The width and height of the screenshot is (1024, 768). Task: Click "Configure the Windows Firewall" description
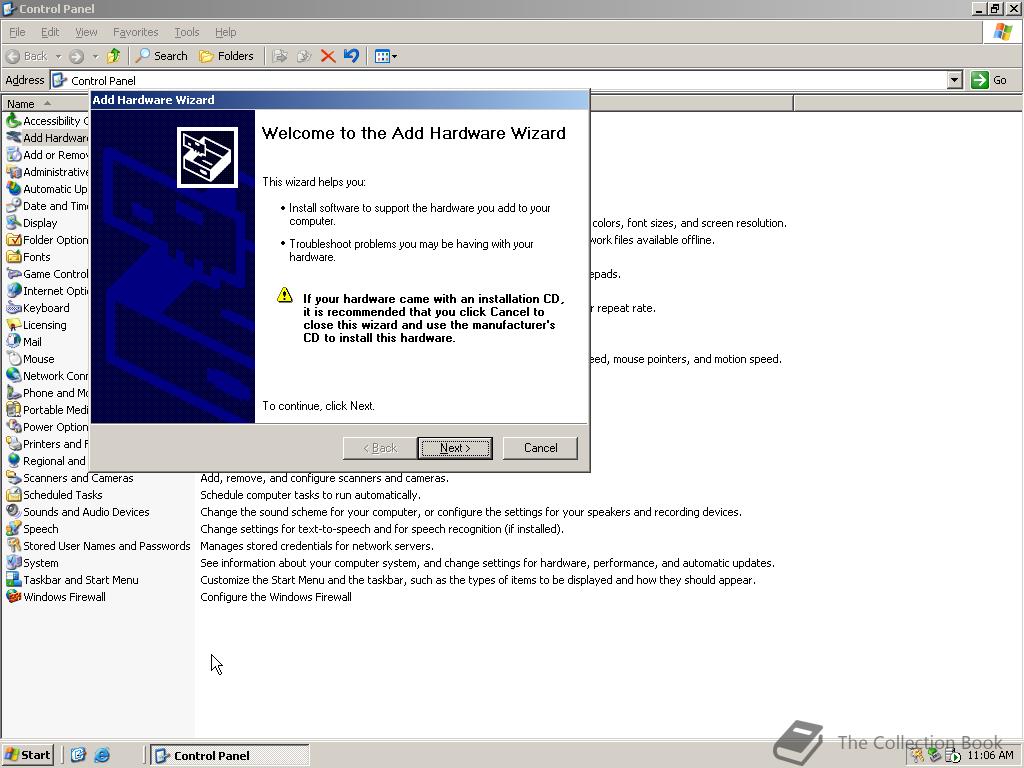276,597
